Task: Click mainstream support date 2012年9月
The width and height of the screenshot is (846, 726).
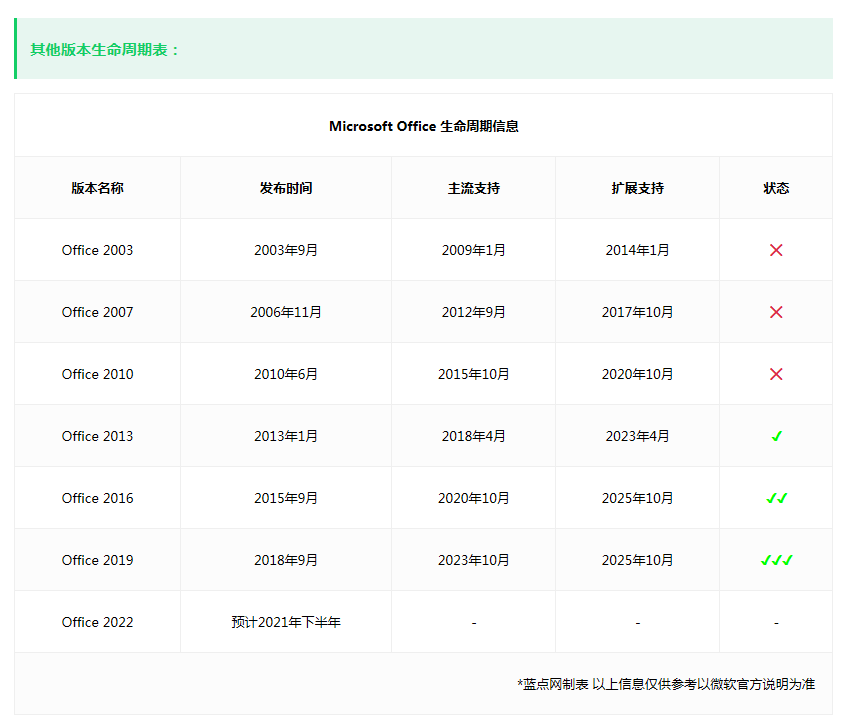Action: point(474,312)
